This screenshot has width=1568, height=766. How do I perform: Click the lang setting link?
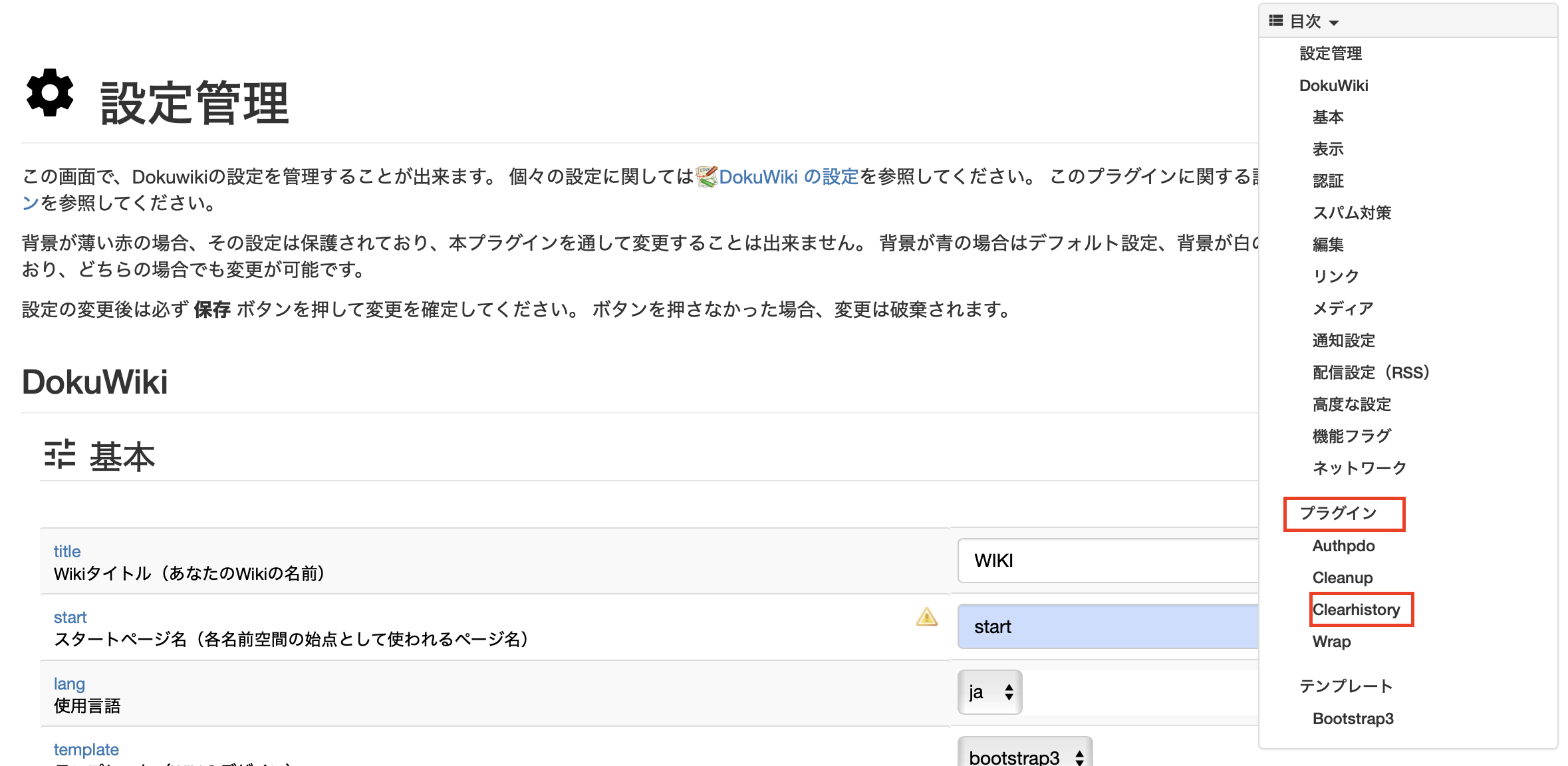pyautogui.click(x=69, y=683)
